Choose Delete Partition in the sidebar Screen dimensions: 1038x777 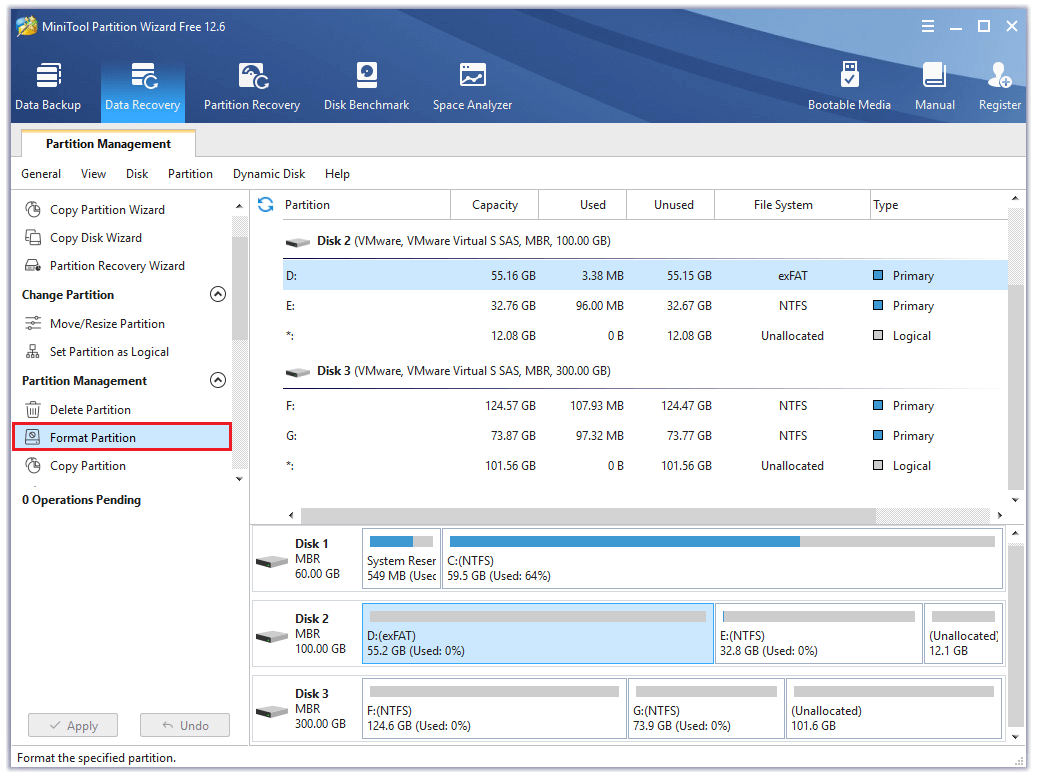pos(90,410)
